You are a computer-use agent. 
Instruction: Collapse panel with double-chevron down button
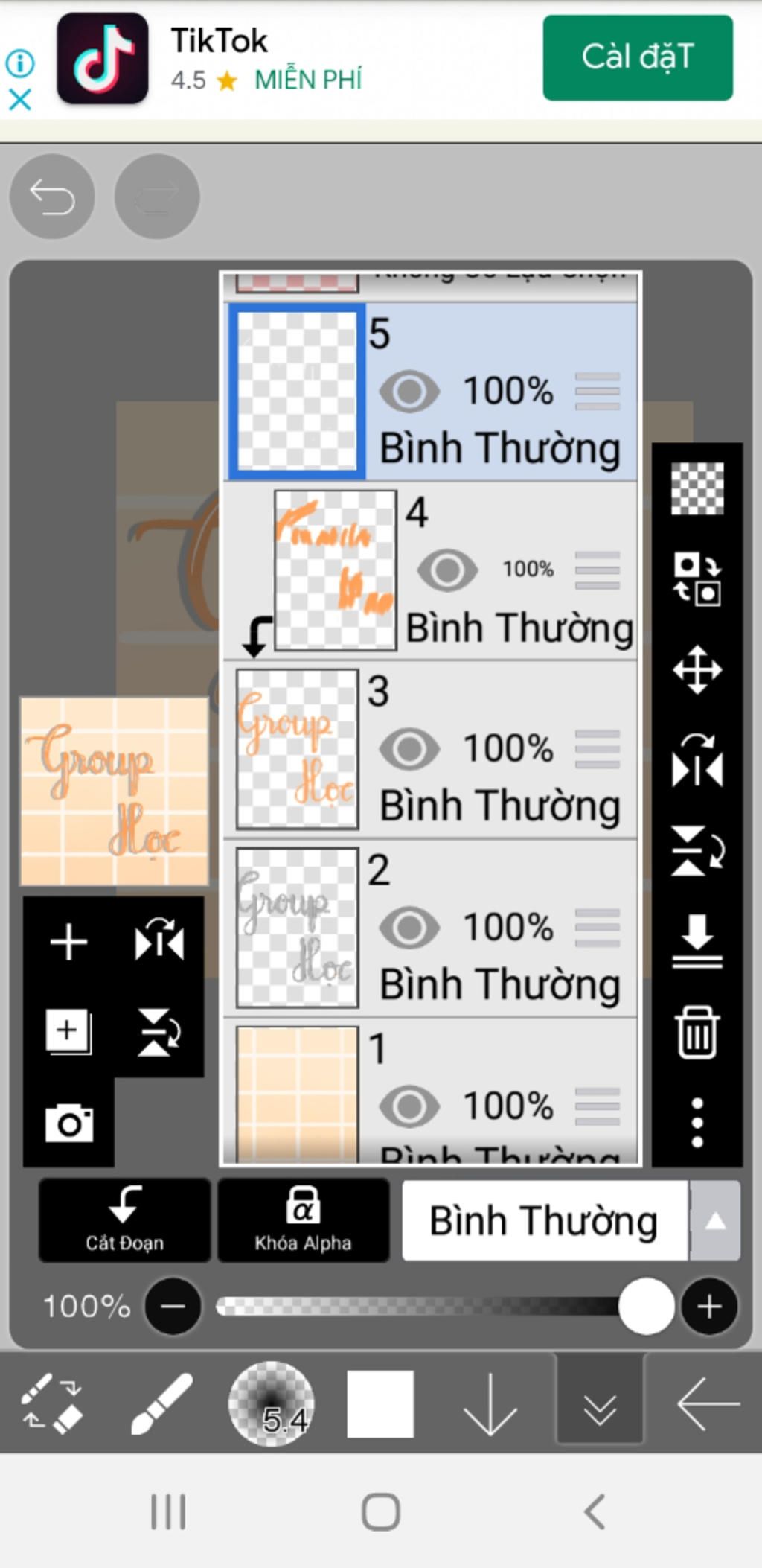(600, 1404)
